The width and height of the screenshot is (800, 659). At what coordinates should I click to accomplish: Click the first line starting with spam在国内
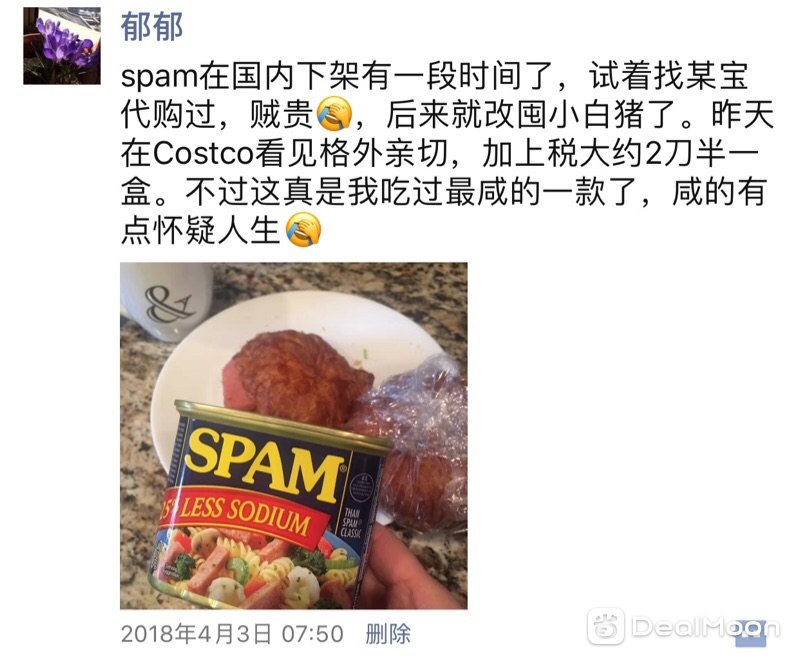tap(435, 76)
